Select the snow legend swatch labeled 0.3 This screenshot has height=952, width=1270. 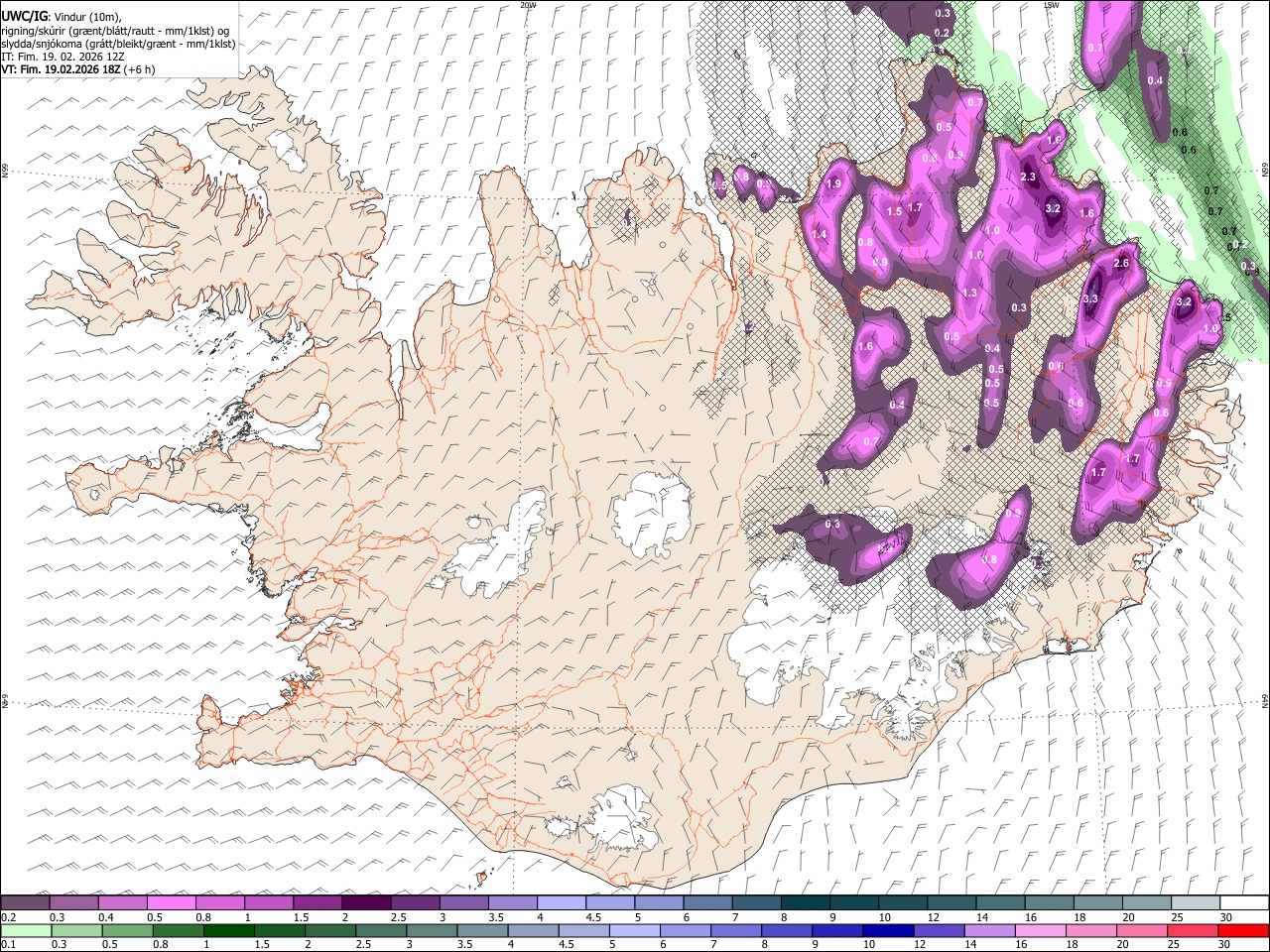(73, 902)
